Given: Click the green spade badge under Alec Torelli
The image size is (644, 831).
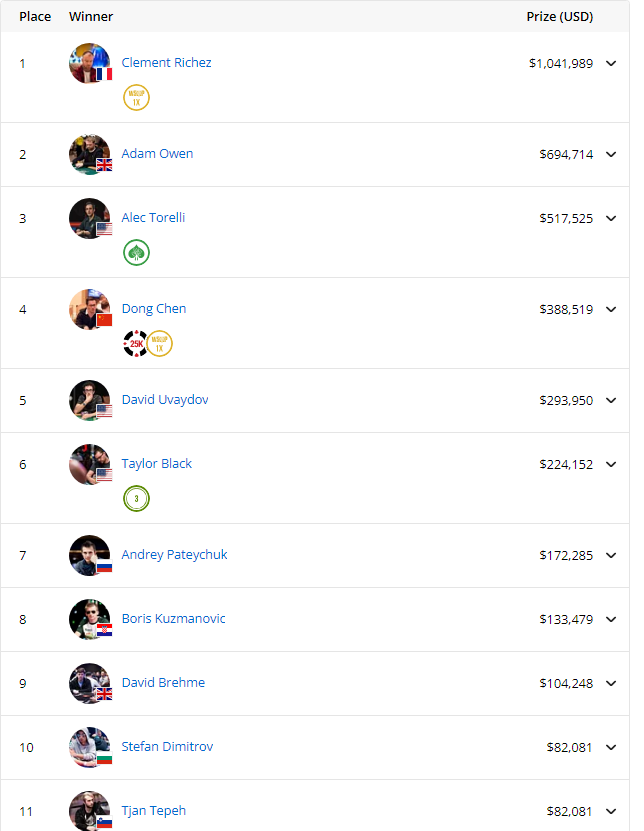Looking at the screenshot, I should pos(136,253).
